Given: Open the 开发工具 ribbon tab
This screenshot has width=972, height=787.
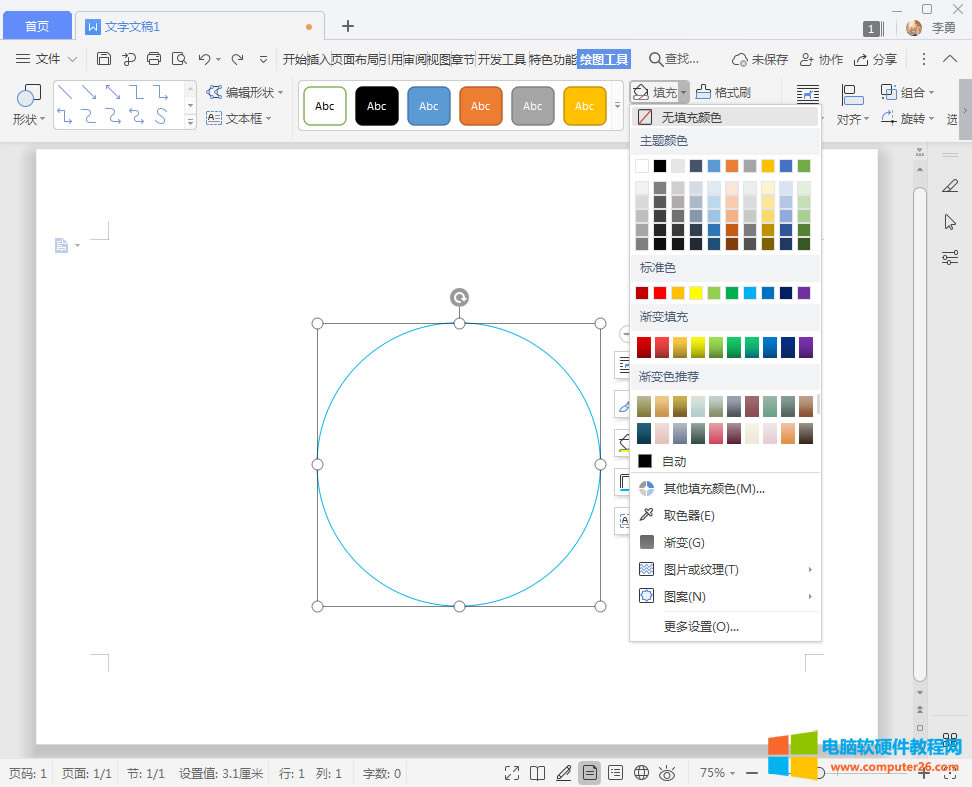Looking at the screenshot, I should (x=501, y=59).
